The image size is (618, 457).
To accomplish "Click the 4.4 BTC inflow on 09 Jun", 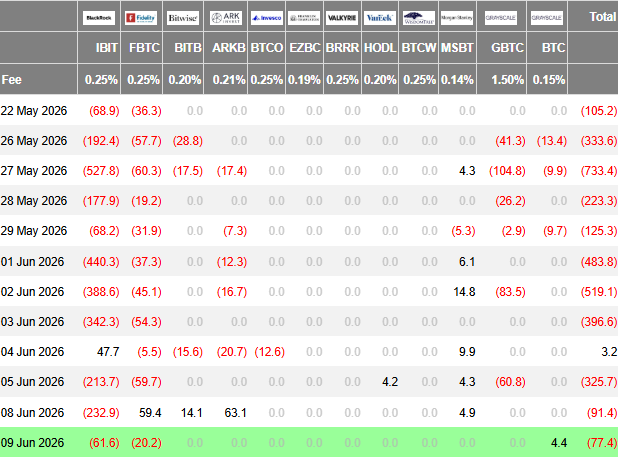I will click(x=559, y=442).
